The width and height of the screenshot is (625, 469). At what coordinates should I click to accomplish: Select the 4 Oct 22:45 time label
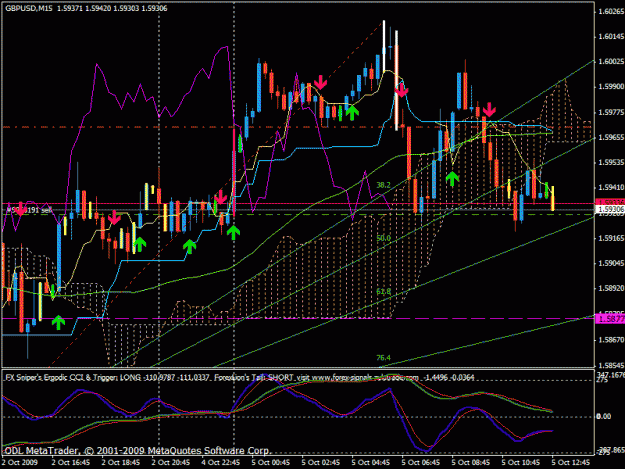click(221, 462)
